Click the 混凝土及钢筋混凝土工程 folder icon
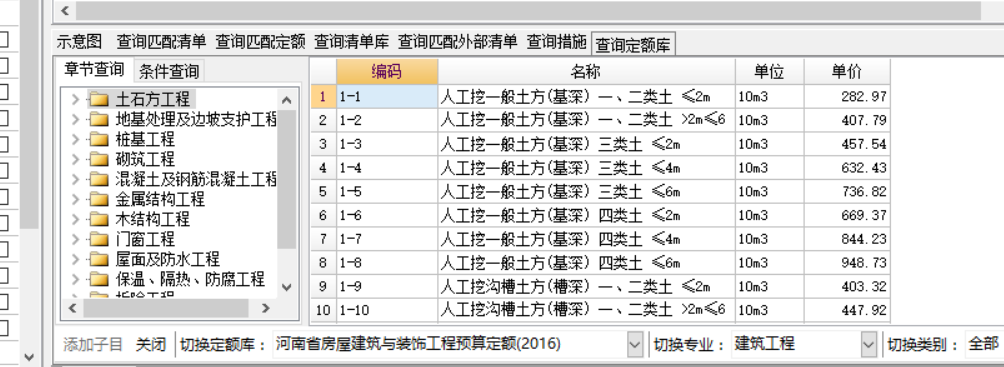 [x=99, y=179]
